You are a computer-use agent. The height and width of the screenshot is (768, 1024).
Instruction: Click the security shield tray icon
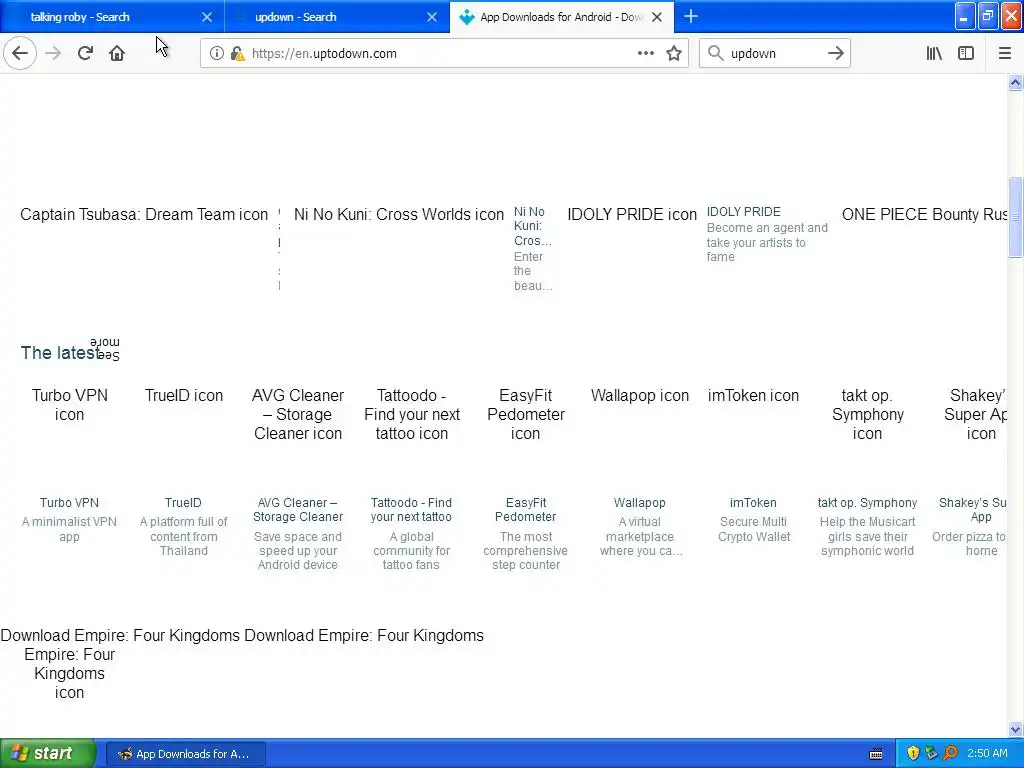click(x=913, y=753)
